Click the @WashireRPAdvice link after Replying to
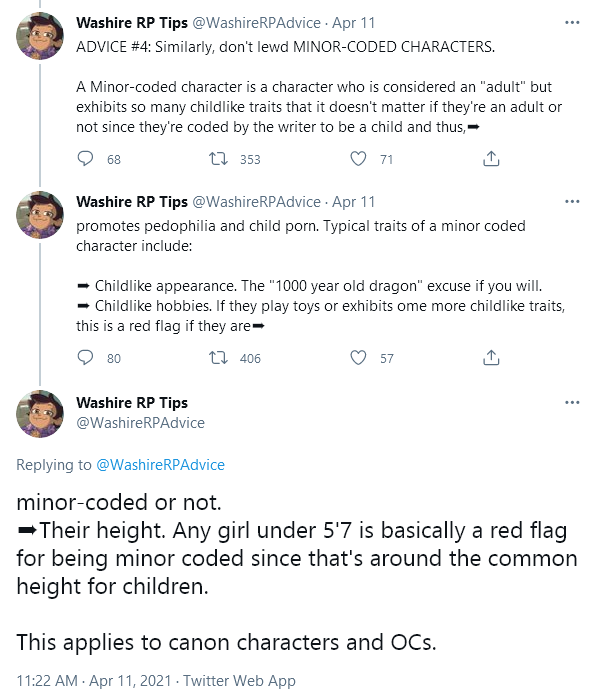The width and height of the screenshot is (598, 692). [161, 465]
